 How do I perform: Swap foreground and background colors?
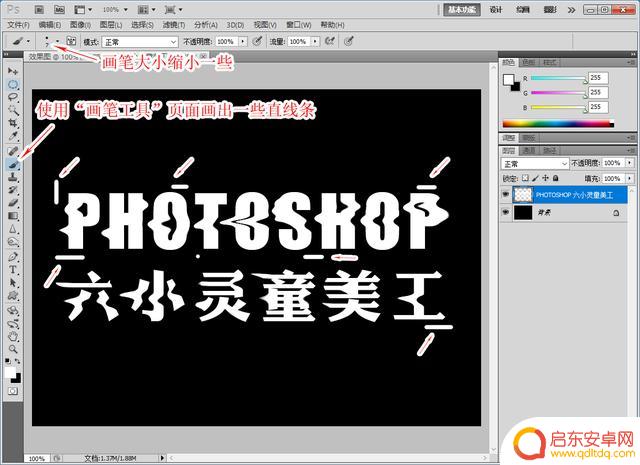pyautogui.click(x=18, y=361)
